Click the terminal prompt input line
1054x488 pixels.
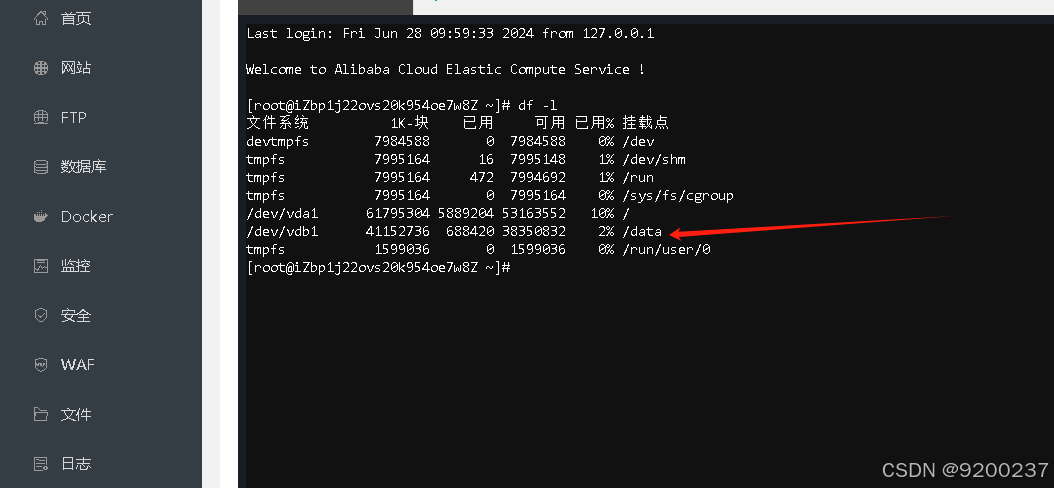[379, 268]
